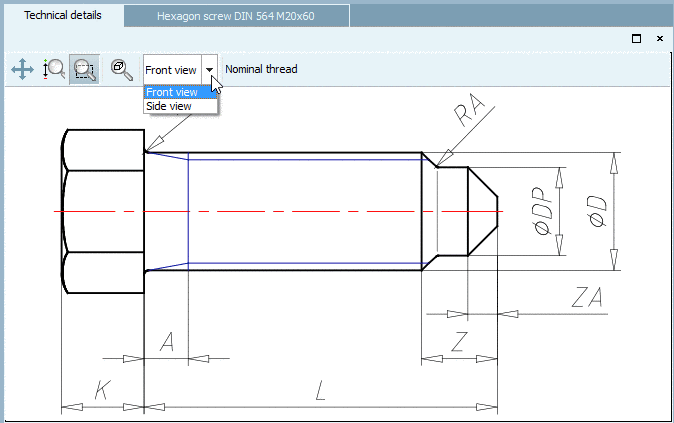Image resolution: width=674 pixels, height=423 pixels.
Task: Click the ØDP diameter dimension label
Action: pyautogui.click(x=542, y=211)
